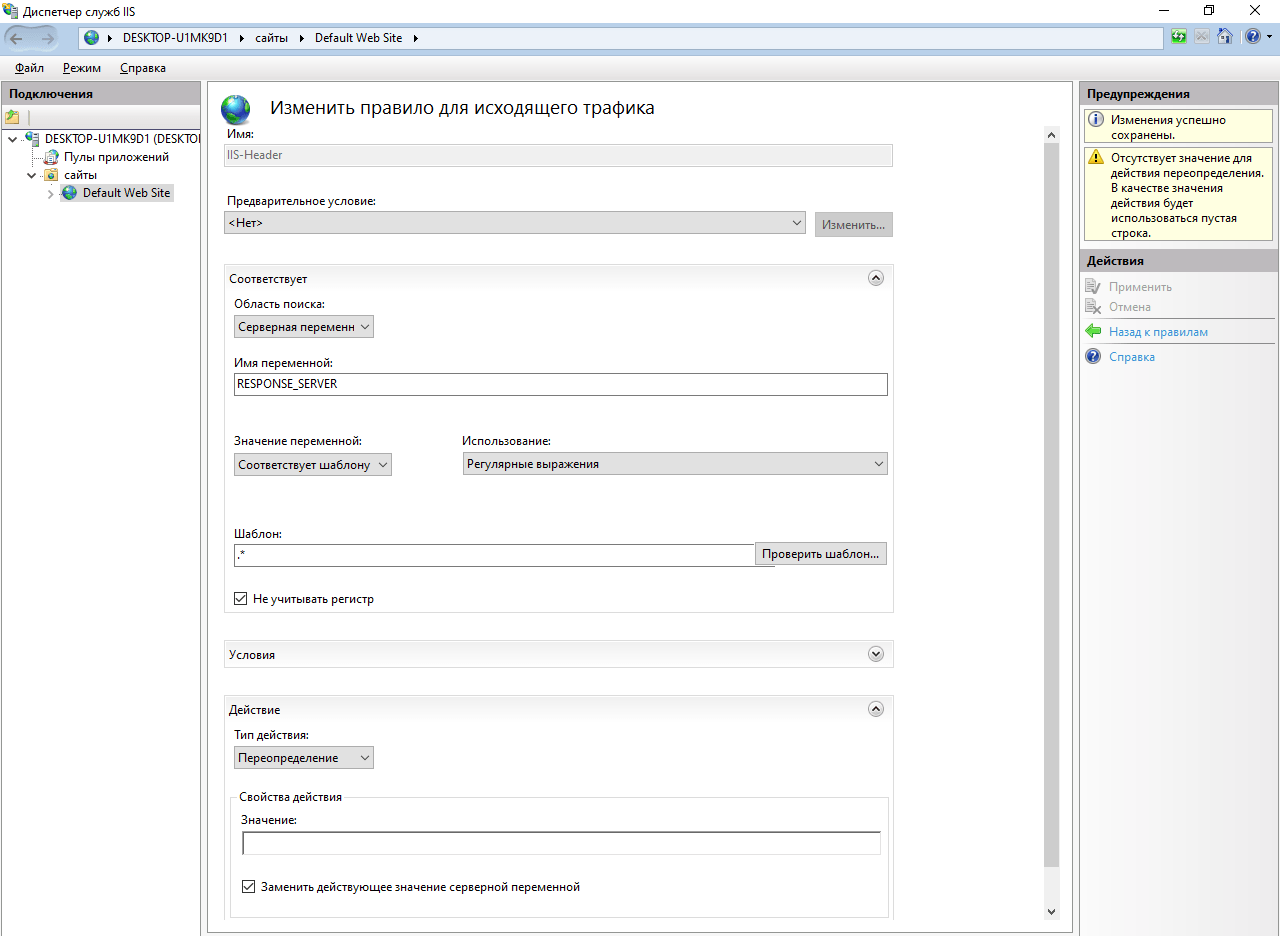Click the "Проверить шаблон..." button
The height and width of the screenshot is (937, 1280).
tap(820, 554)
